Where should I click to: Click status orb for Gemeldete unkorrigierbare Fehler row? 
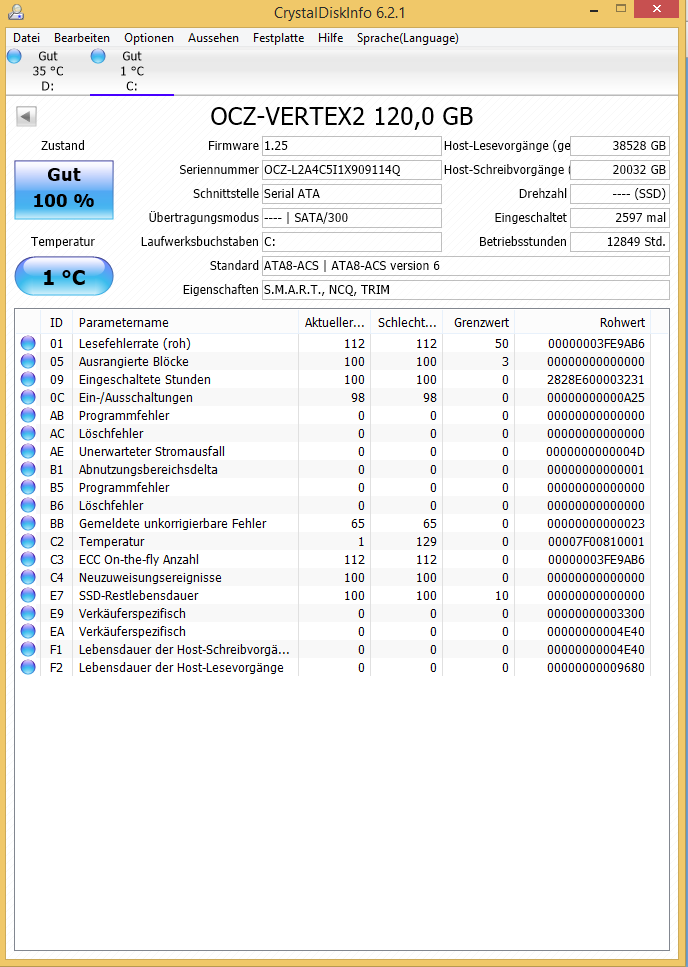(x=28, y=524)
